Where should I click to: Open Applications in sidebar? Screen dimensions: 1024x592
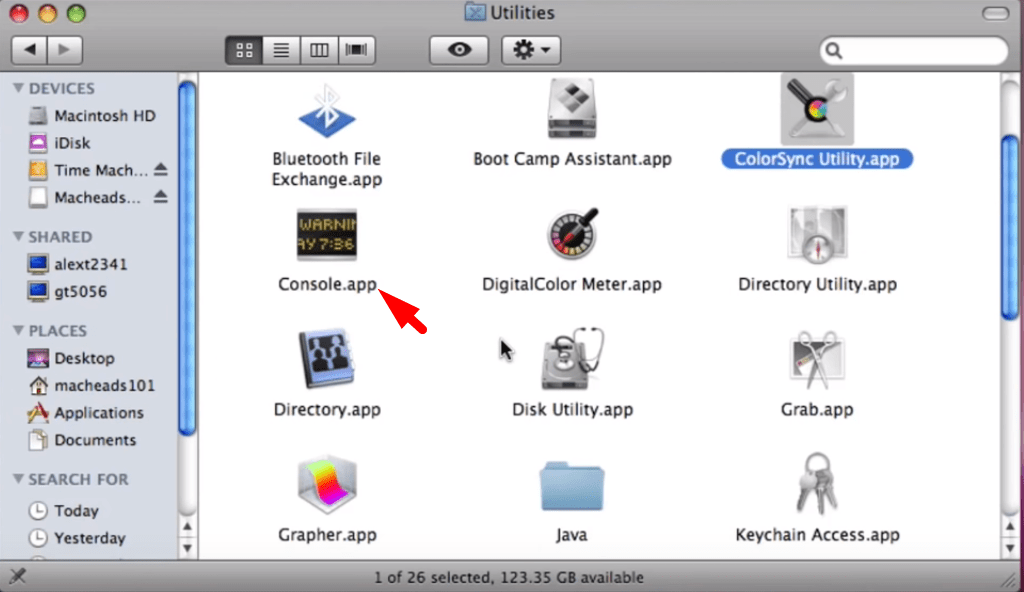[86, 413]
